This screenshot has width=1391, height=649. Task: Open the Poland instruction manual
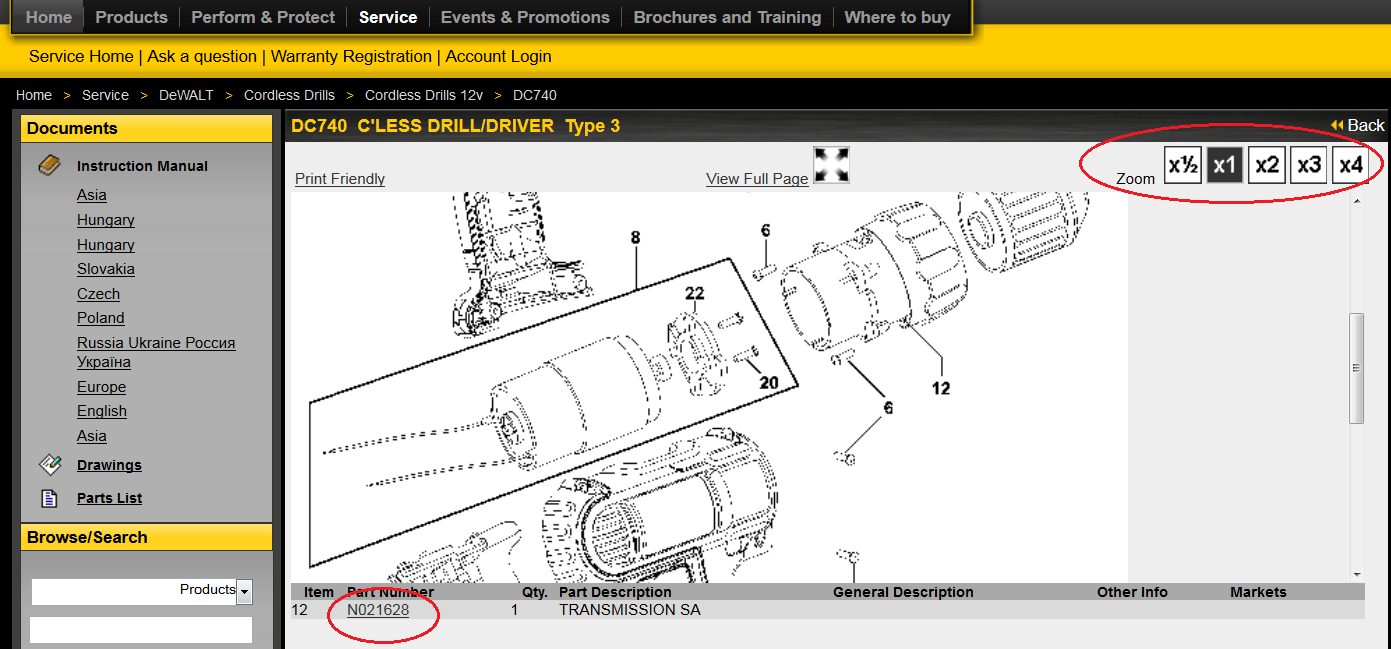pos(101,318)
